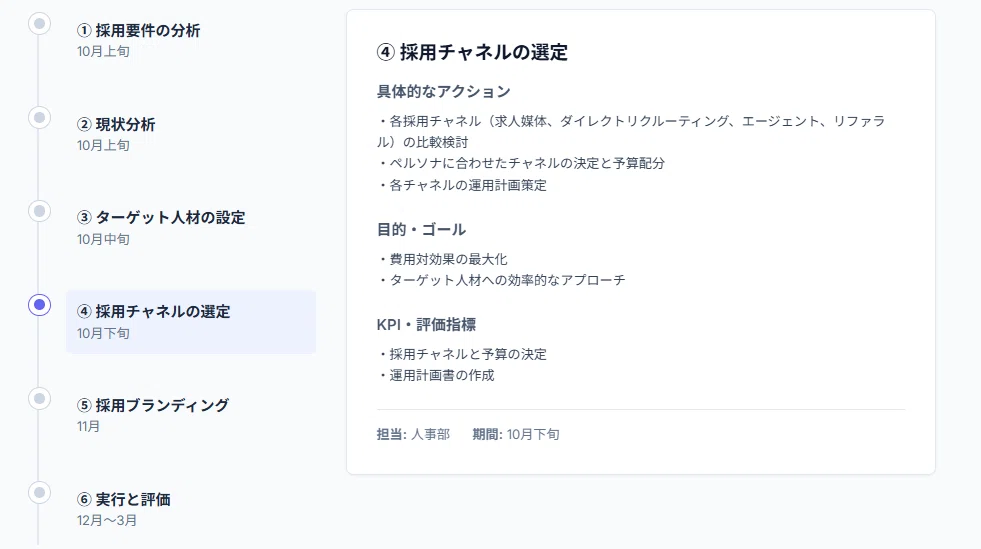This screenshot has height=549, width=981.
Task: Click the timeline dot for 現状分析
Action: 39,118
